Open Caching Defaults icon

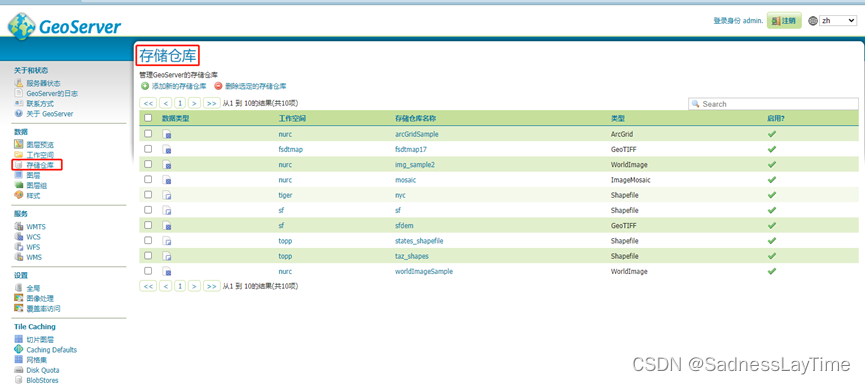(x=18, y=350)
